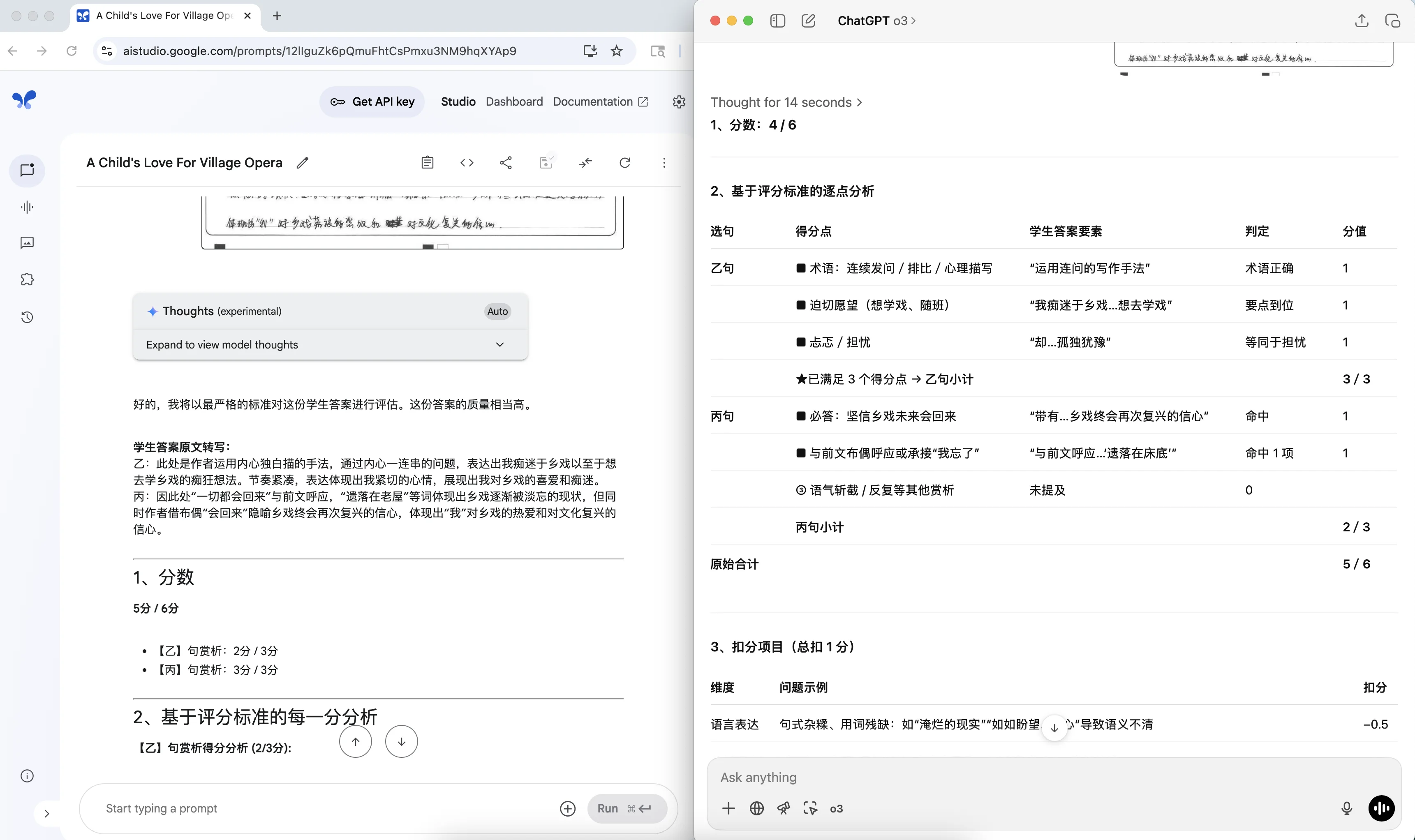The width and height of the screenshot is (1415, 840).
Task: Click the Ask anything input field
Action: coord(962,778)
